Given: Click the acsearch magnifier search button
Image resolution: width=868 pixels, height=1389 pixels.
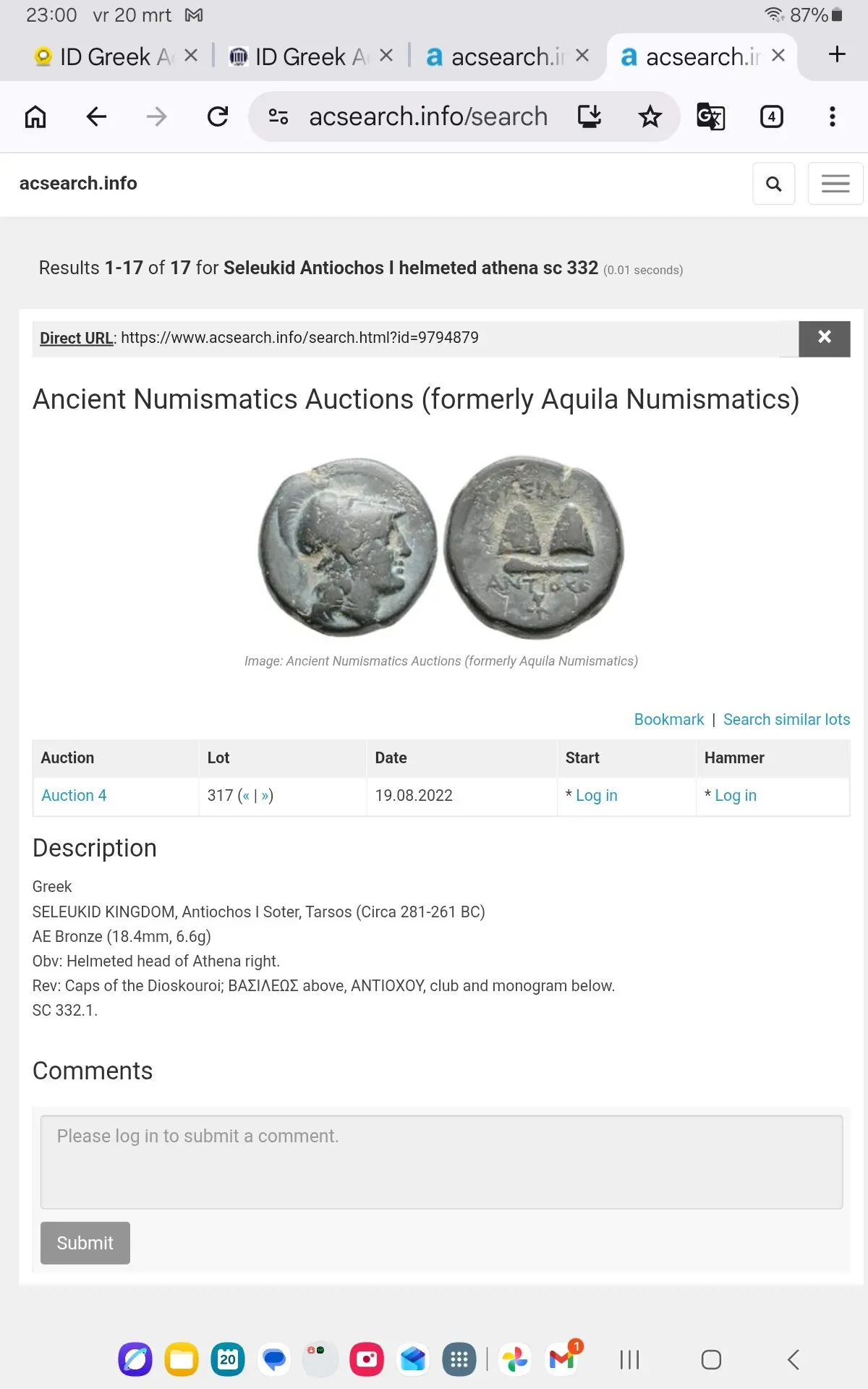Looking at the screenshot, I should click(773, 184).
